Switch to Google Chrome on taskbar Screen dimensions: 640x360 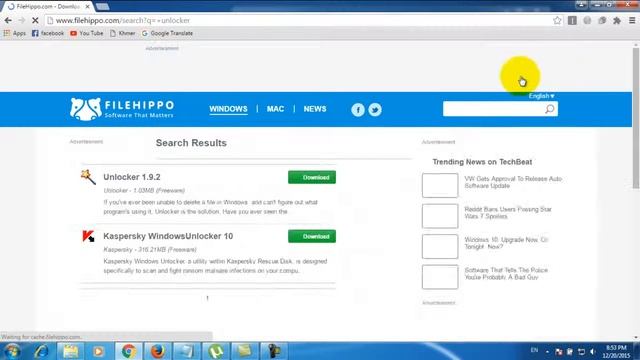tap(129, 351)
